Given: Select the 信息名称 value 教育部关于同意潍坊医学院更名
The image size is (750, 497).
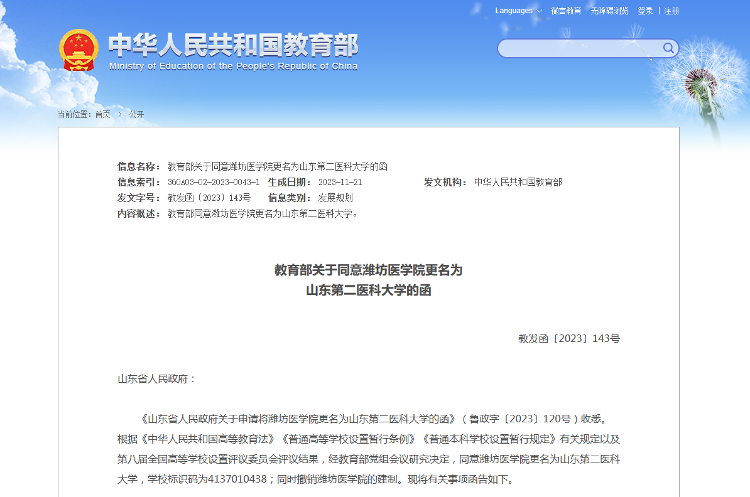Looking at the screenshot, I should [x=277, y=166].
